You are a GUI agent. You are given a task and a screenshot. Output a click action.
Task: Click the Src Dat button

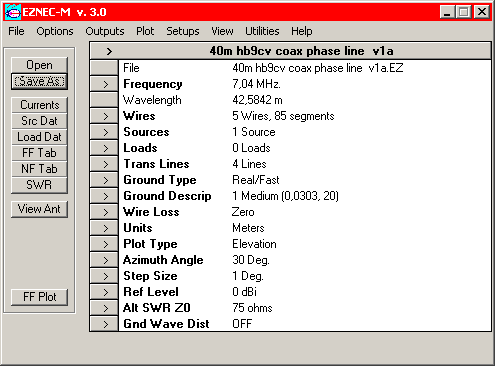(x=39, y=121)
